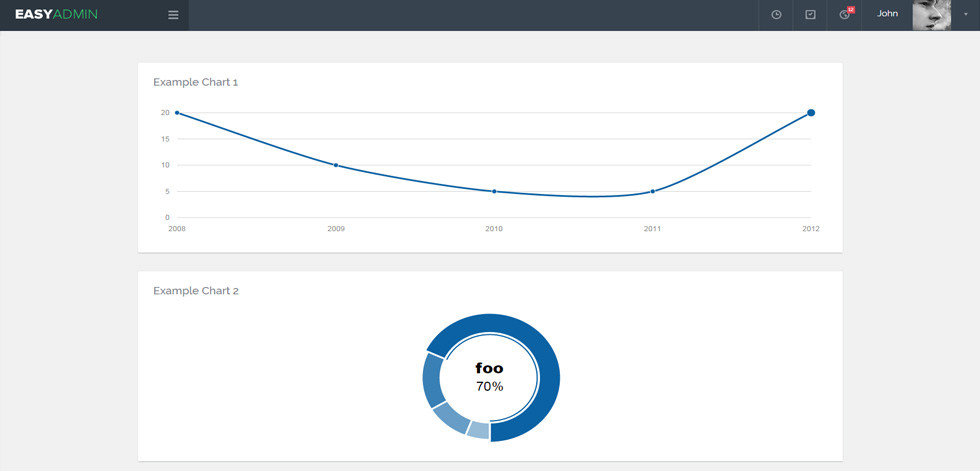Click the 70% value in donut center
The width and height of the screenshot is (980, 471).
[x=489, y=387]
